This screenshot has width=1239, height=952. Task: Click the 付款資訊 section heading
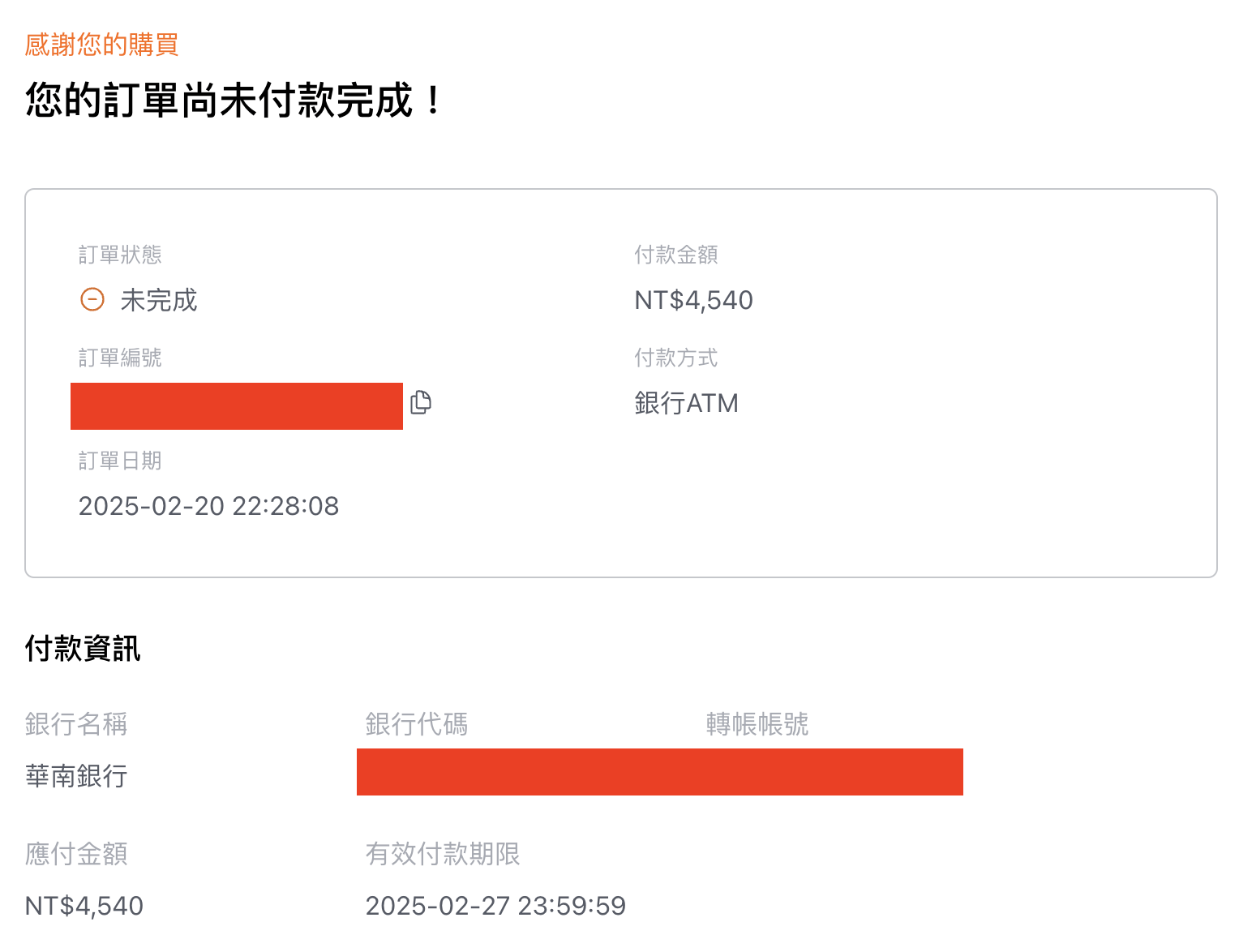(83, 649)
